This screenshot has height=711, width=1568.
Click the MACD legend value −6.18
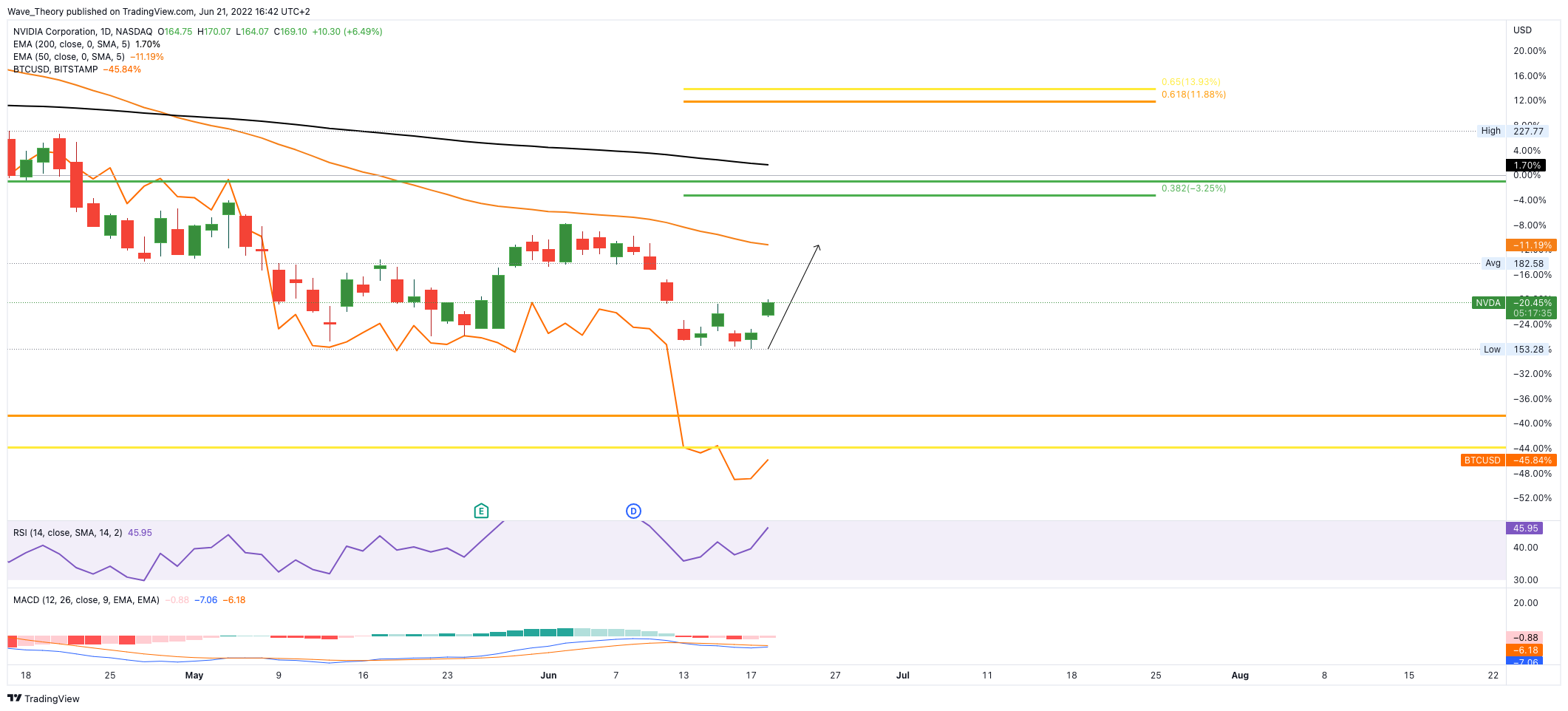pyautogui.click(x=234, y=600)
